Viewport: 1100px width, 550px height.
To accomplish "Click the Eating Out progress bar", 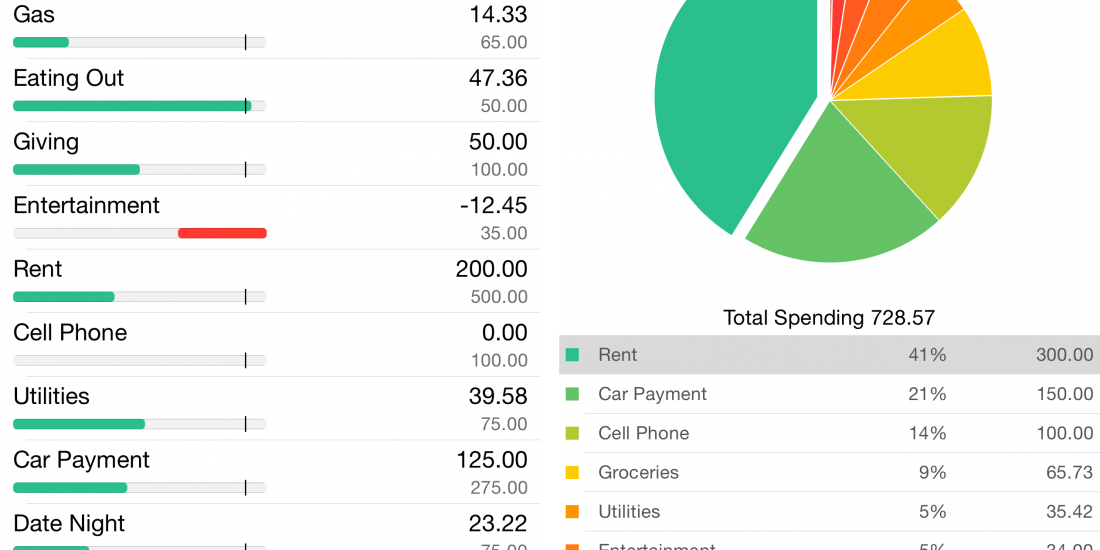I will pos(139,106).
